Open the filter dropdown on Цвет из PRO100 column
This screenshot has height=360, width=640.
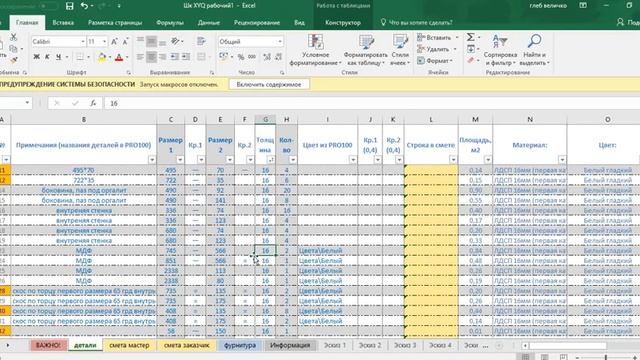353,160
